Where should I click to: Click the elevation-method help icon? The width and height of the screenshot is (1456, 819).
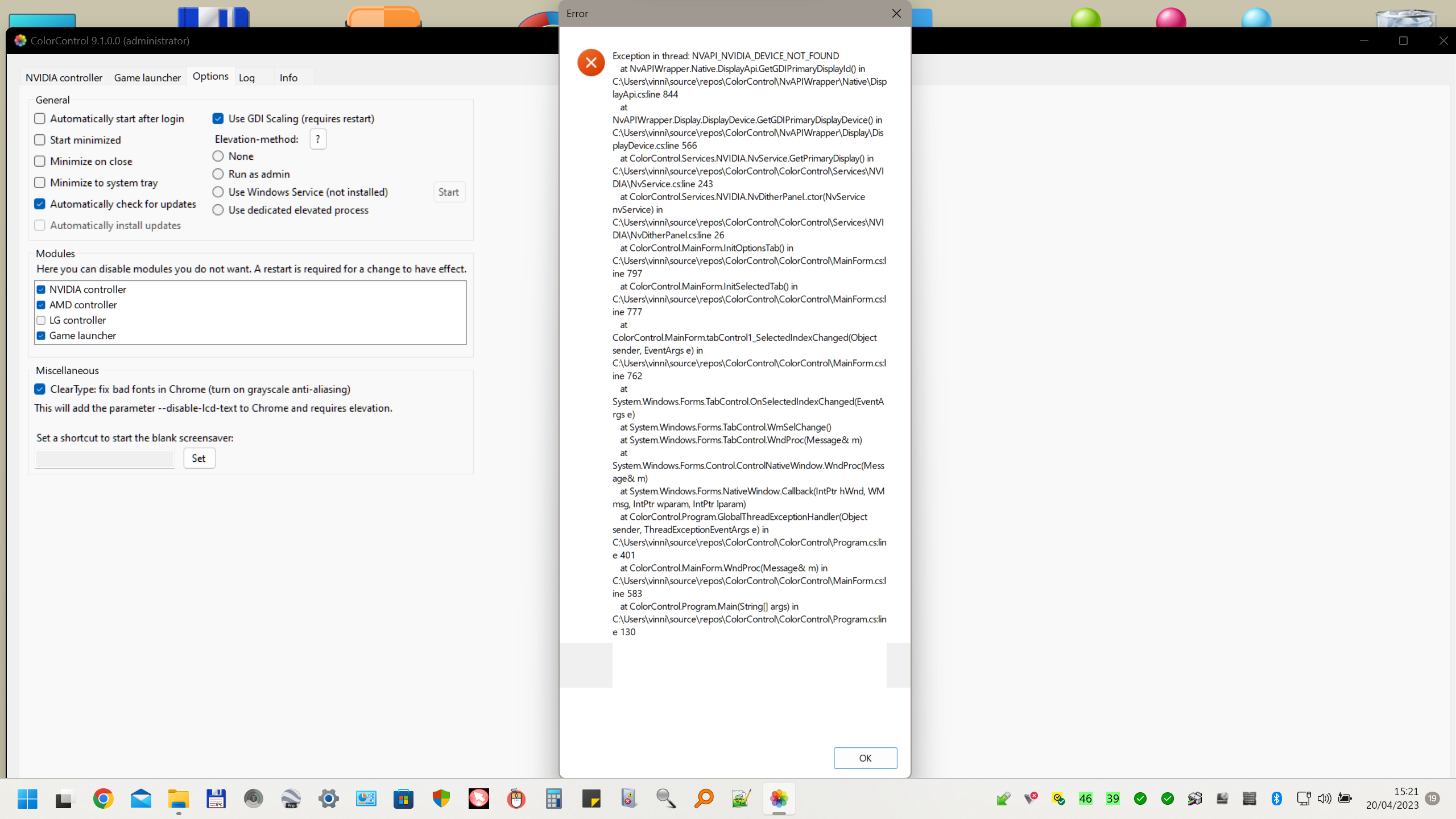pyautogui.click(x=318, y=139)
